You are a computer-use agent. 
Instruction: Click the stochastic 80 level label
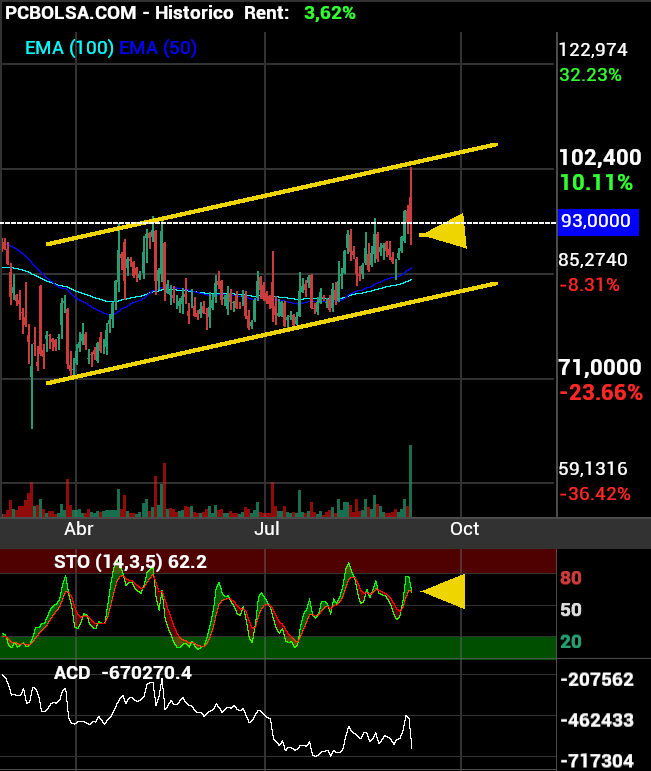[571, 578]
